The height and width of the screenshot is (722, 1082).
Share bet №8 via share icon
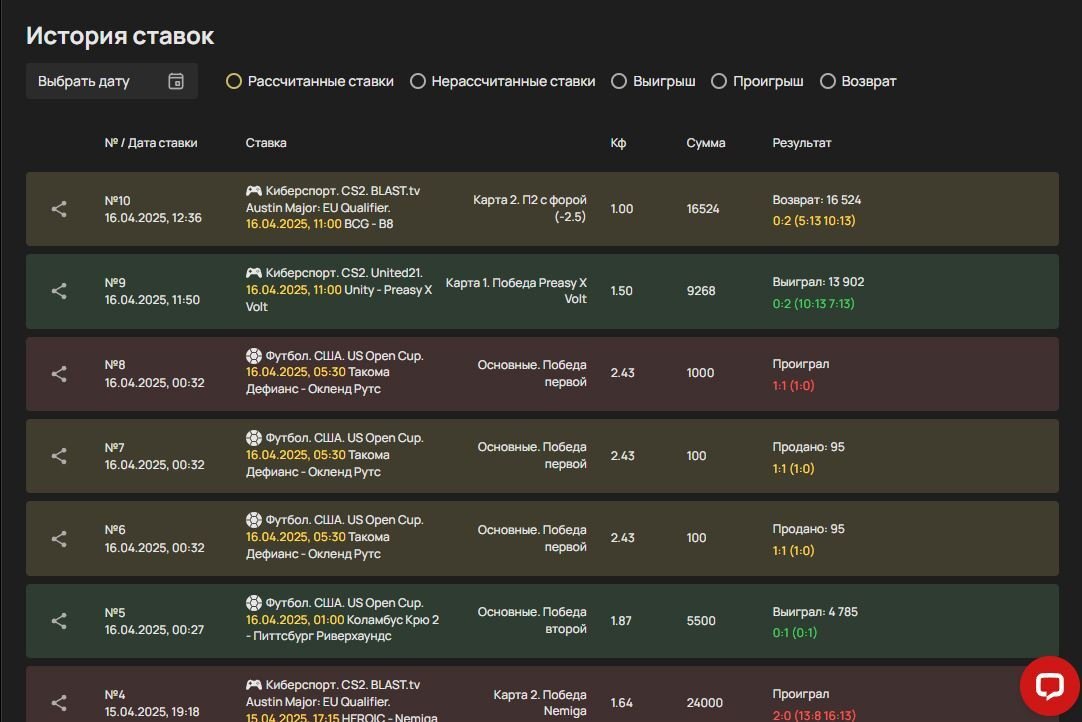pos(59,373)
